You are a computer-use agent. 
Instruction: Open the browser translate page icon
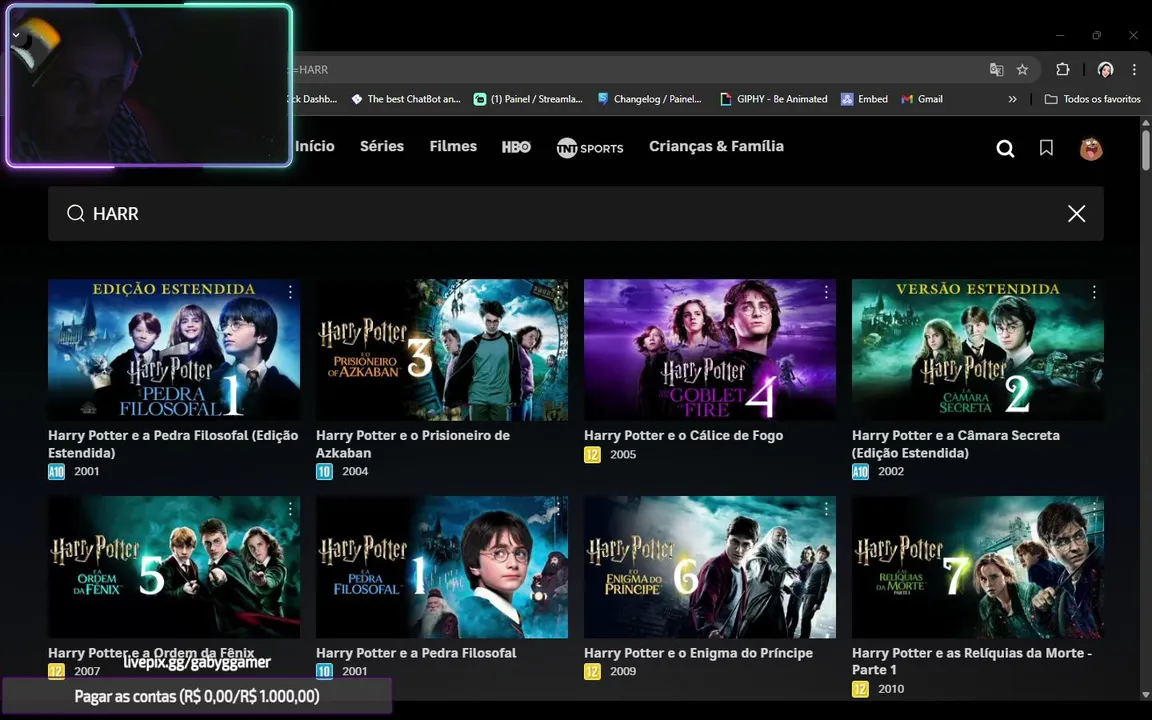pos(996,70)
